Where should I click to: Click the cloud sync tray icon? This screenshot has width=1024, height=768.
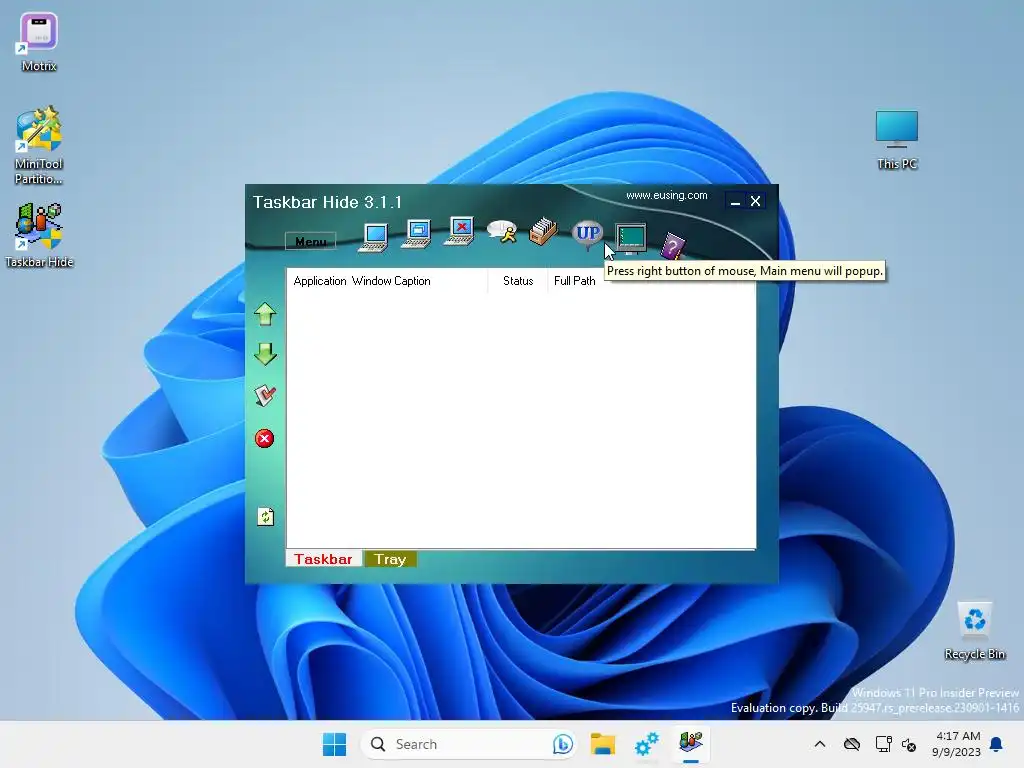pos(852,744)
